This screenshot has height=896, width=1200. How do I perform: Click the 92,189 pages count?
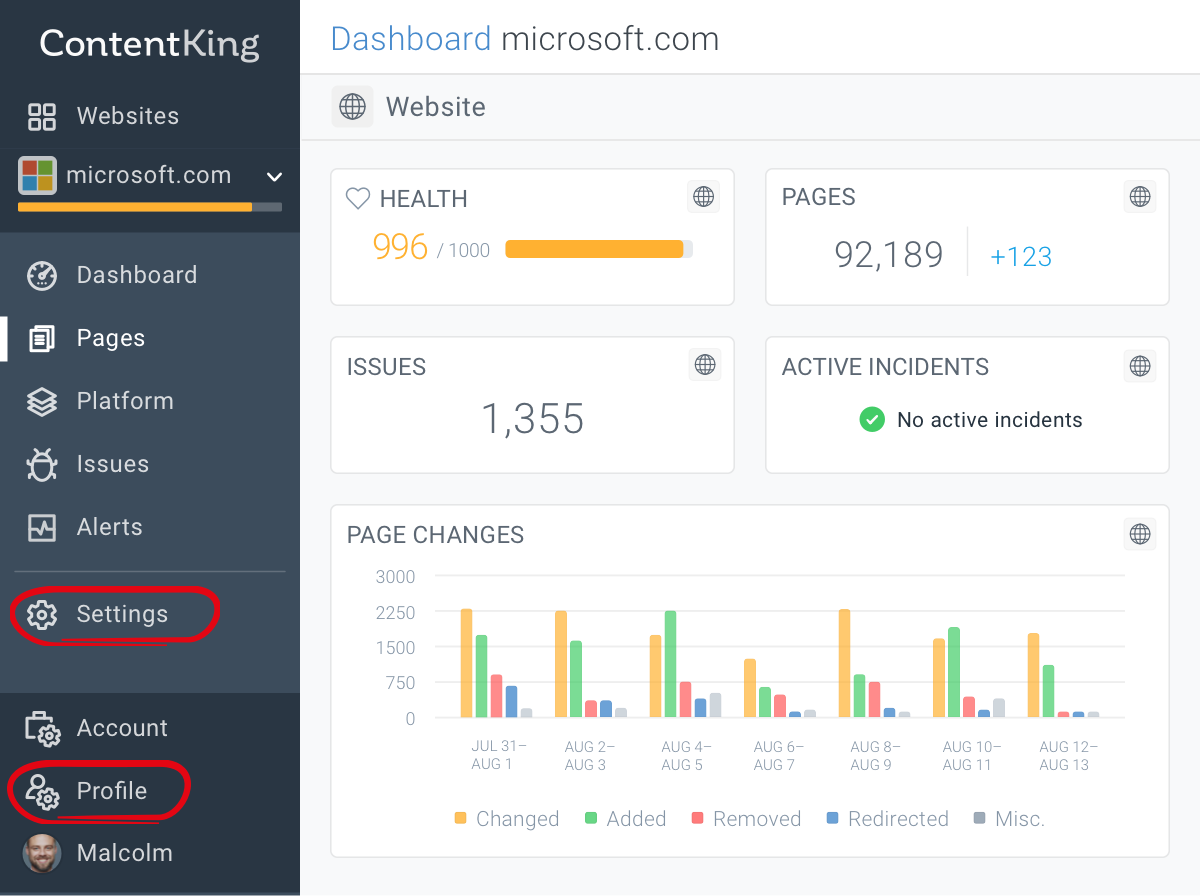pyautogui.click(x=889, y=255)
